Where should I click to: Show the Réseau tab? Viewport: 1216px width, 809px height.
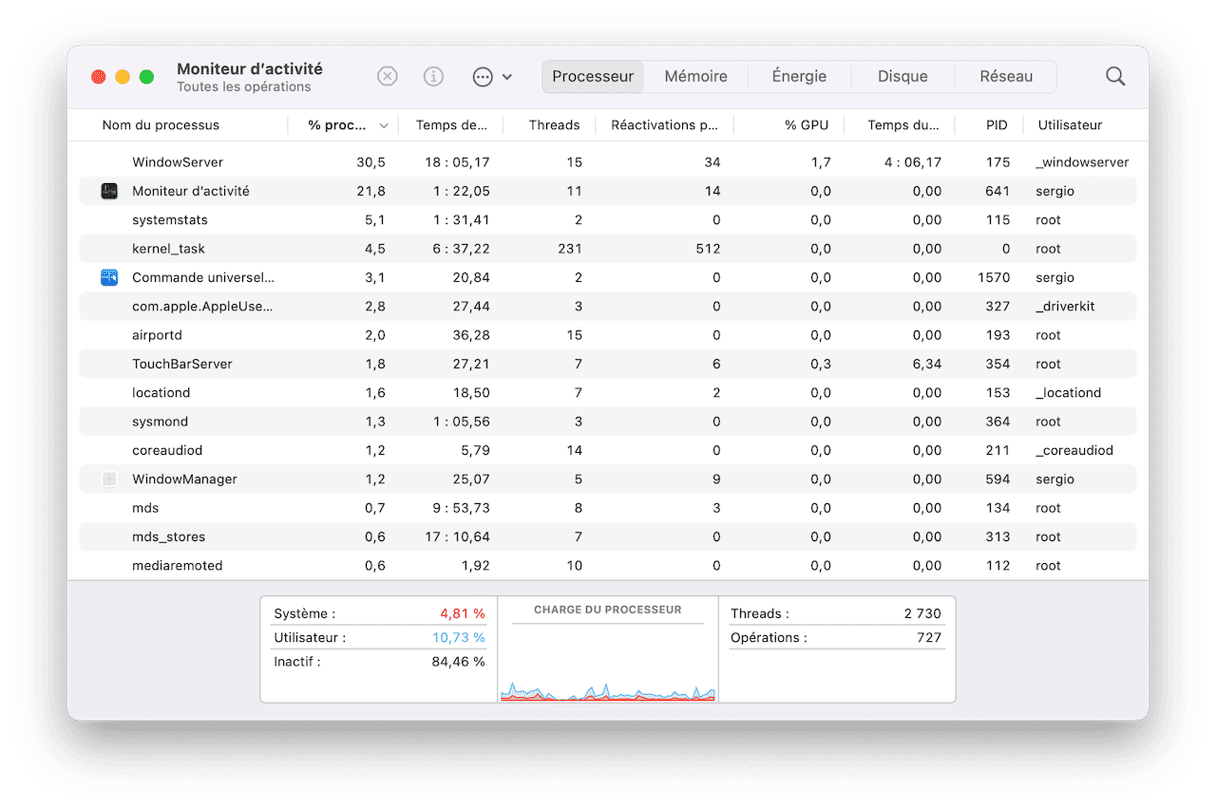point(1006,77)
